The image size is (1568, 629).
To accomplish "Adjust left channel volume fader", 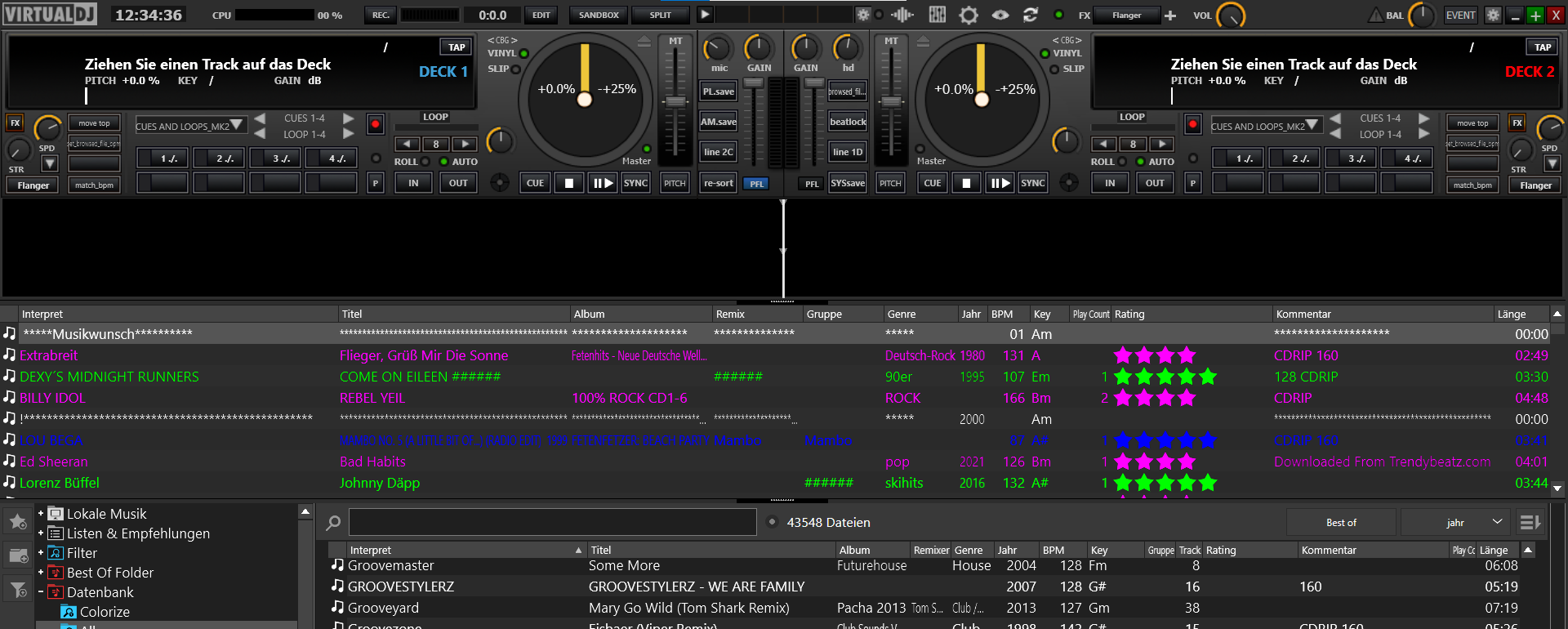I will point(753,83).
